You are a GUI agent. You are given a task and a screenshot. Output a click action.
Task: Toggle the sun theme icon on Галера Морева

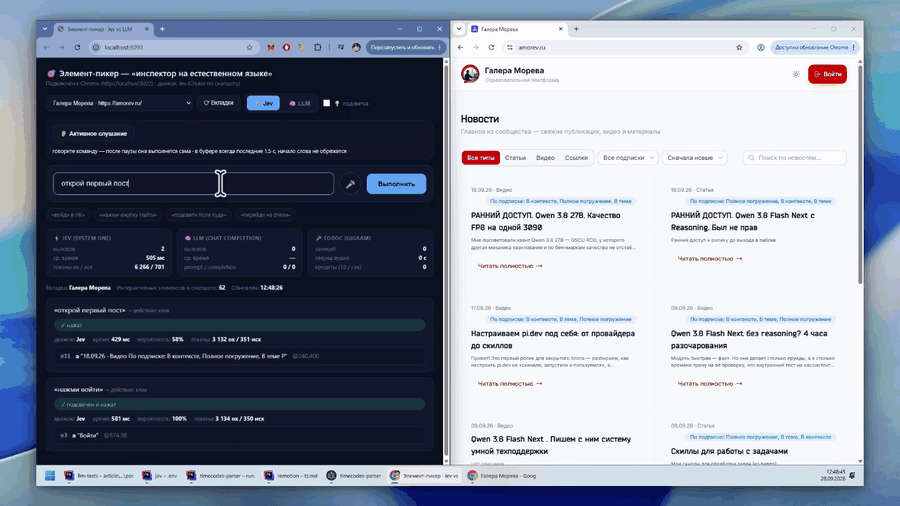(x=796, y=74)
